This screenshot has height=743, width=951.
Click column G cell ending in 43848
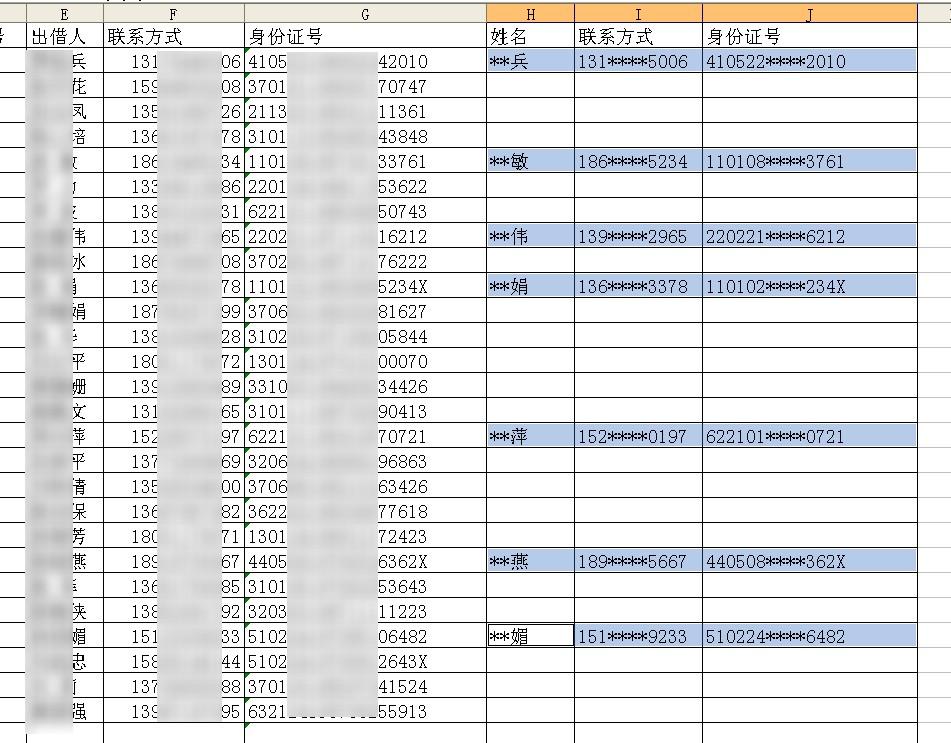tap(365, 136)
